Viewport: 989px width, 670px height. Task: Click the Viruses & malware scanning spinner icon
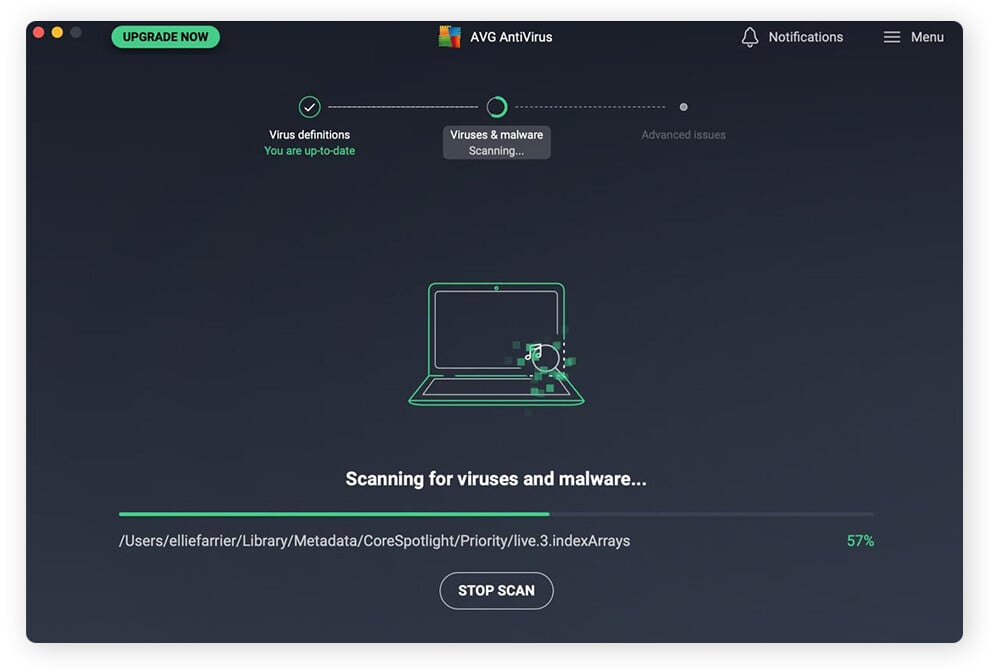click(x=496, y=106)
